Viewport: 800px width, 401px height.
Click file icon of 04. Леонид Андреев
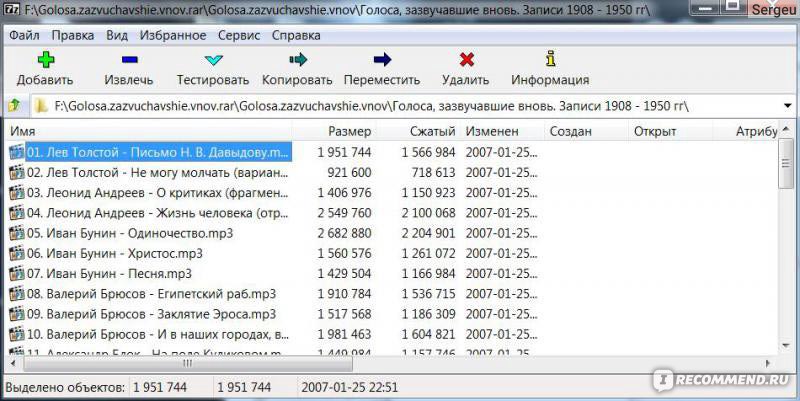17,213
